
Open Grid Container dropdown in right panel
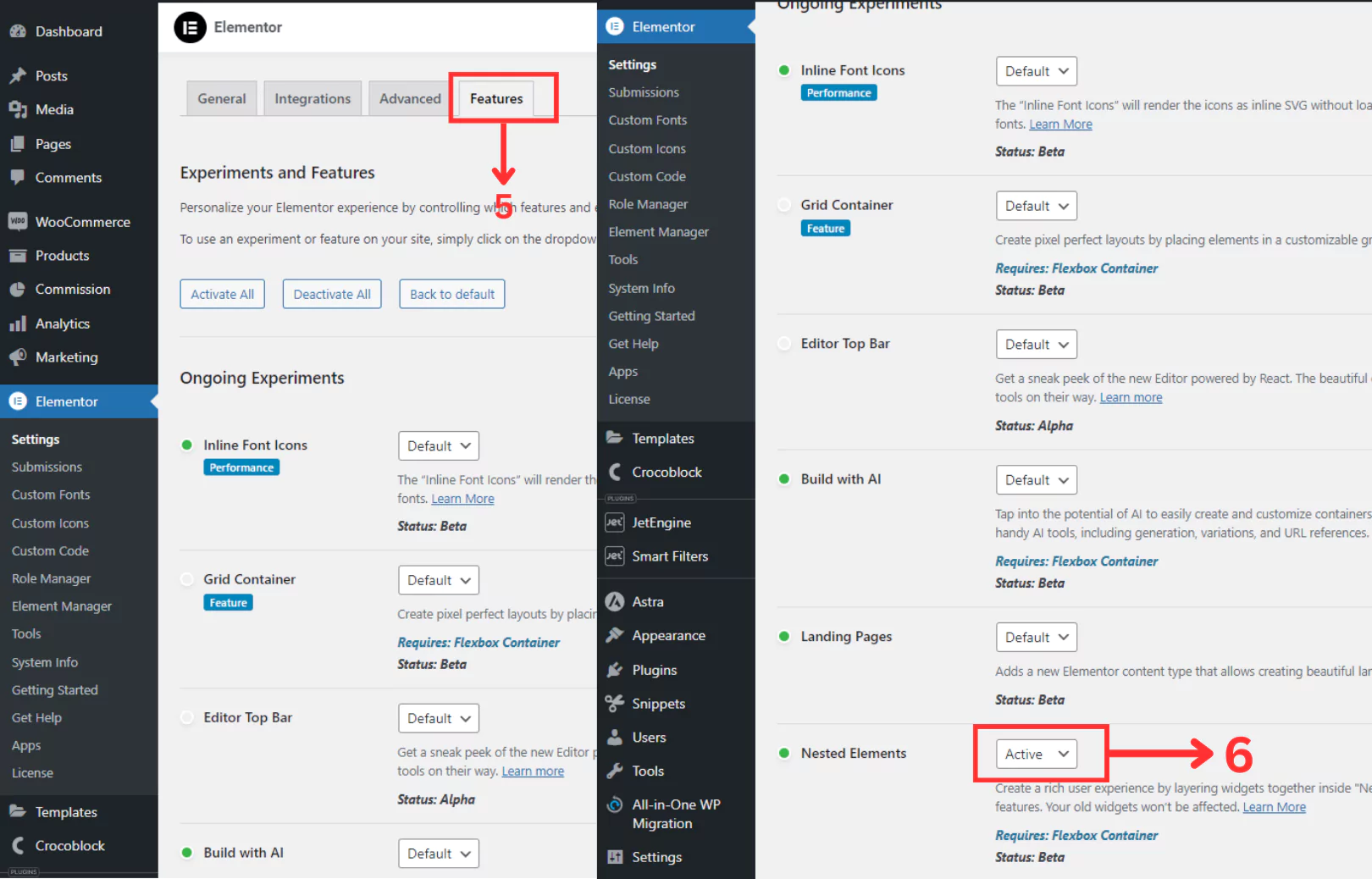(x=1037, y=206)
